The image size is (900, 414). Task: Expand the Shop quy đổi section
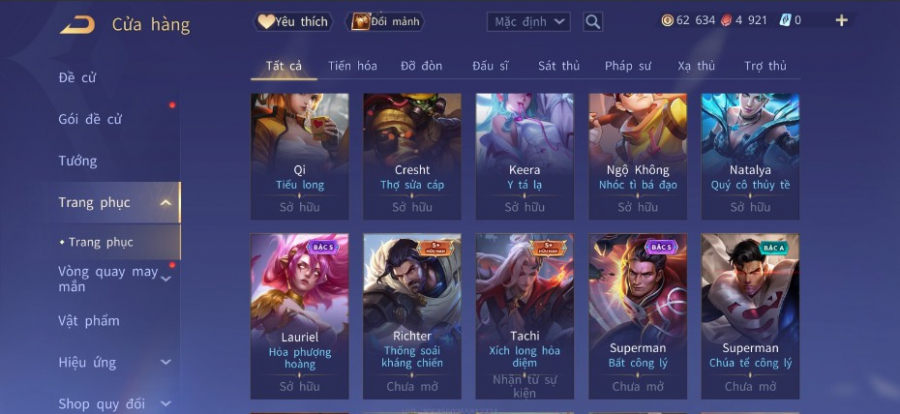point(166,404)
